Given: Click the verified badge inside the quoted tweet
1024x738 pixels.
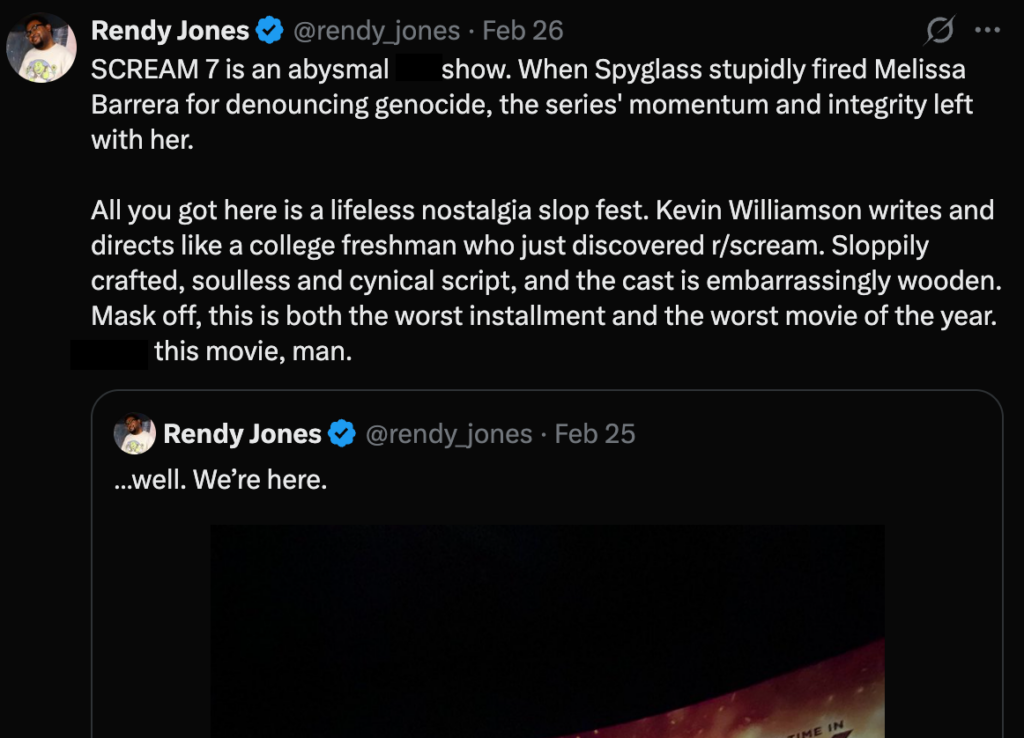Looking at the screenshot, I should [x=342, y=434].
